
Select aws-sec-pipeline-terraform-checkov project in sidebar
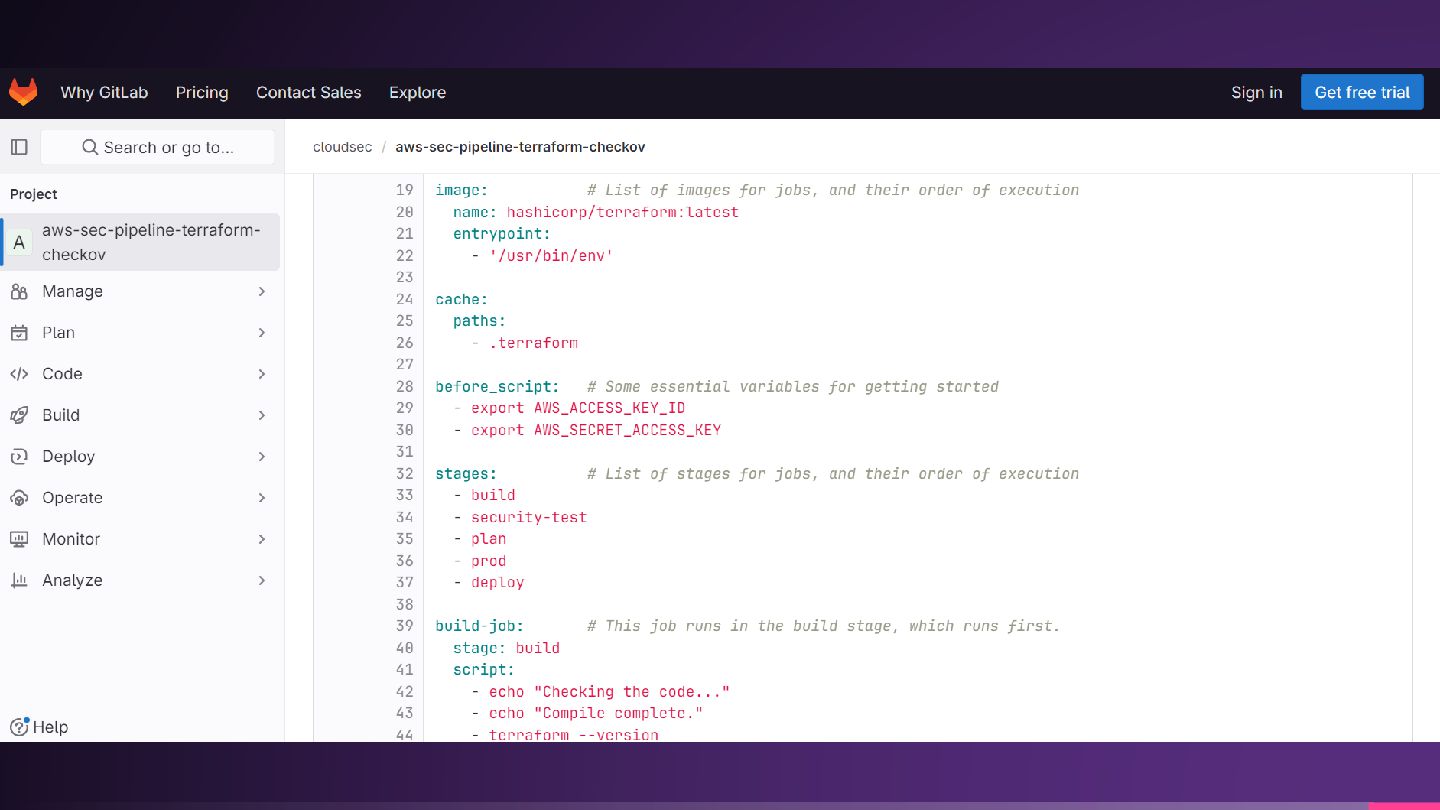coord(140,242)
